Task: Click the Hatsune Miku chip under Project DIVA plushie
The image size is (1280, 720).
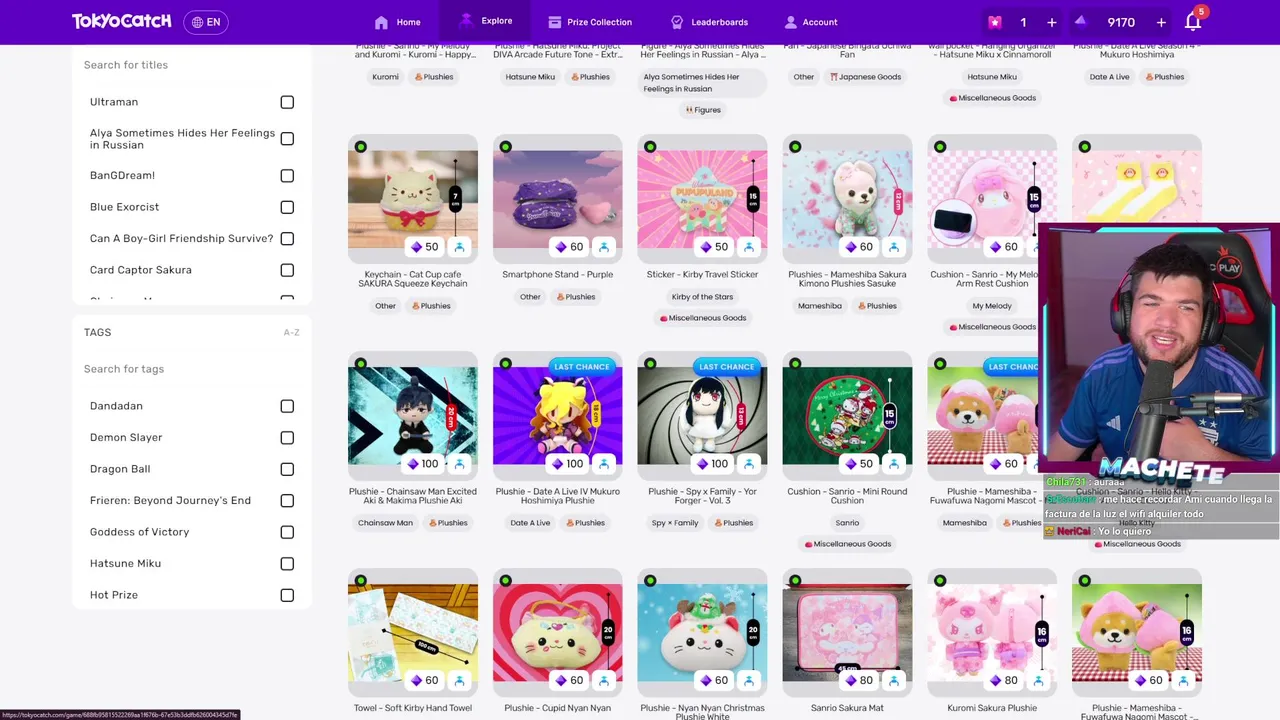Action: tap(530, 77)
